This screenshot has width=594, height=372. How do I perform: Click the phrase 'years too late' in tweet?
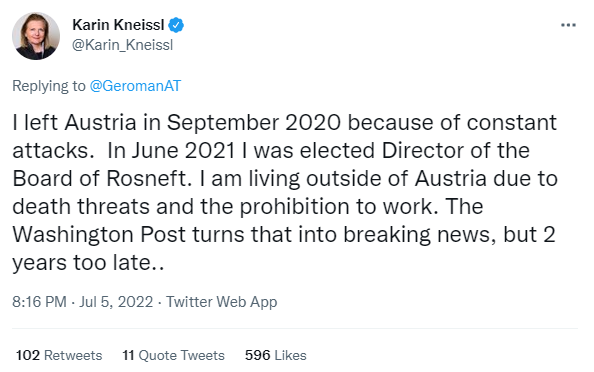tap(81, 263)
